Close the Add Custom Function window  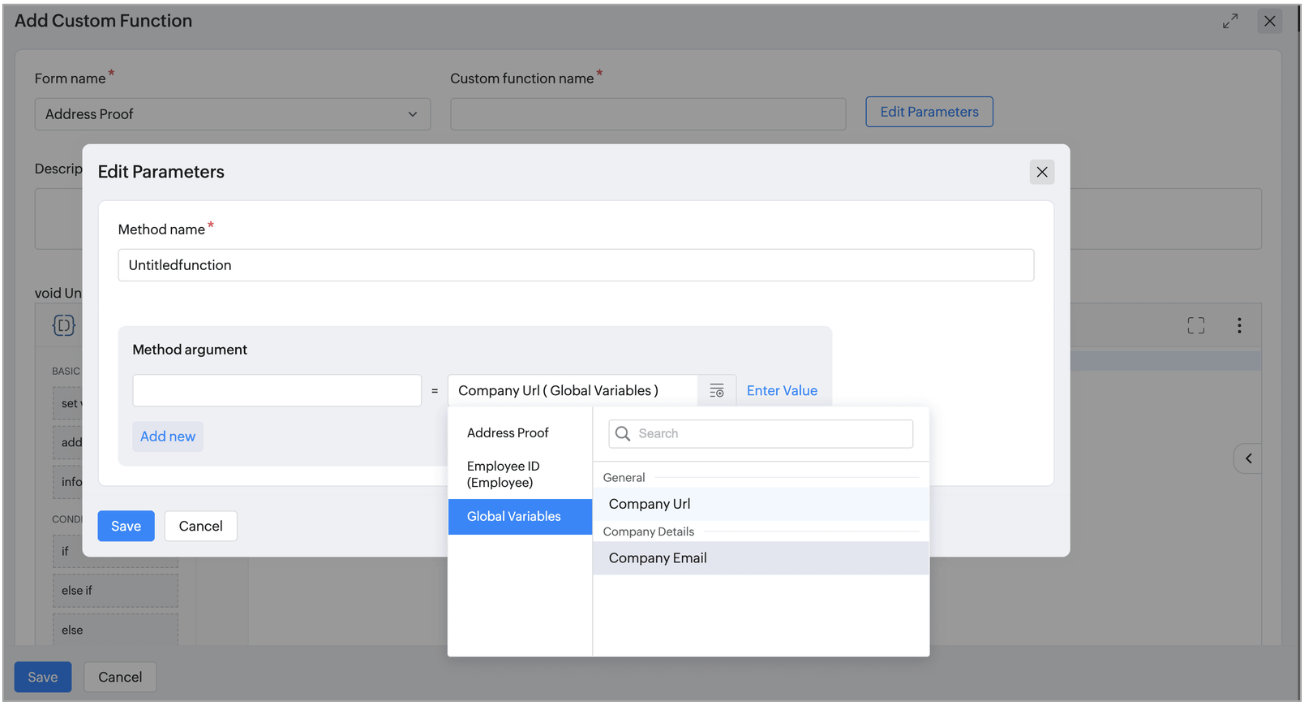click(1269, 21)
